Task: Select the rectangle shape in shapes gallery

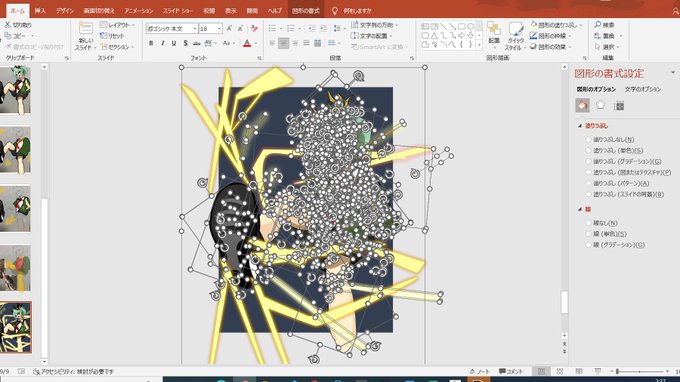Action: pos(461,27)
